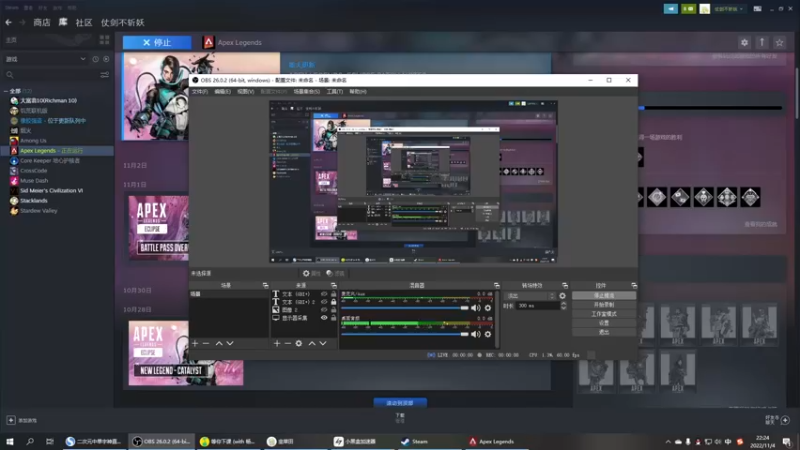Remove the selected scene with the minus icon
The image size is (800, 450).
pyautogui.click(x=206, y=343)
